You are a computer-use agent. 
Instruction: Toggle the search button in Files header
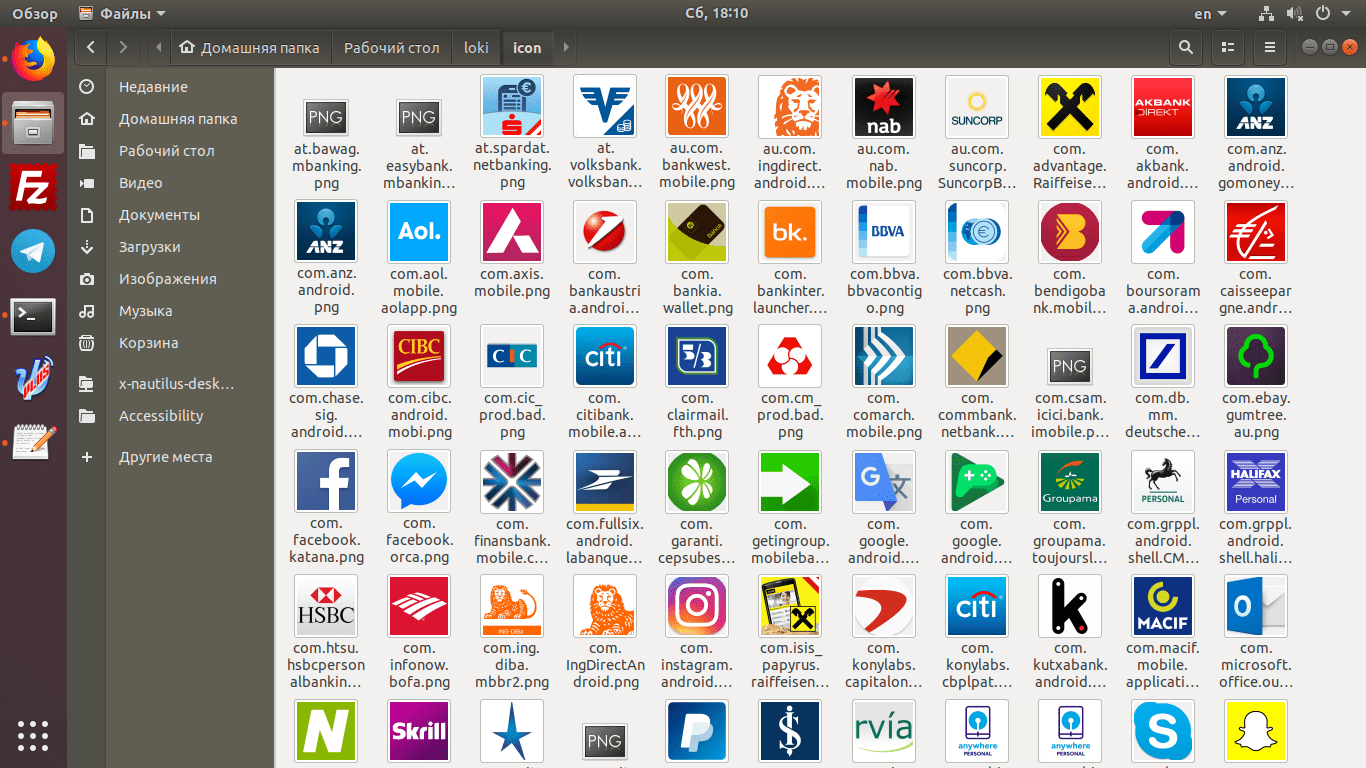click(1186, 47)
